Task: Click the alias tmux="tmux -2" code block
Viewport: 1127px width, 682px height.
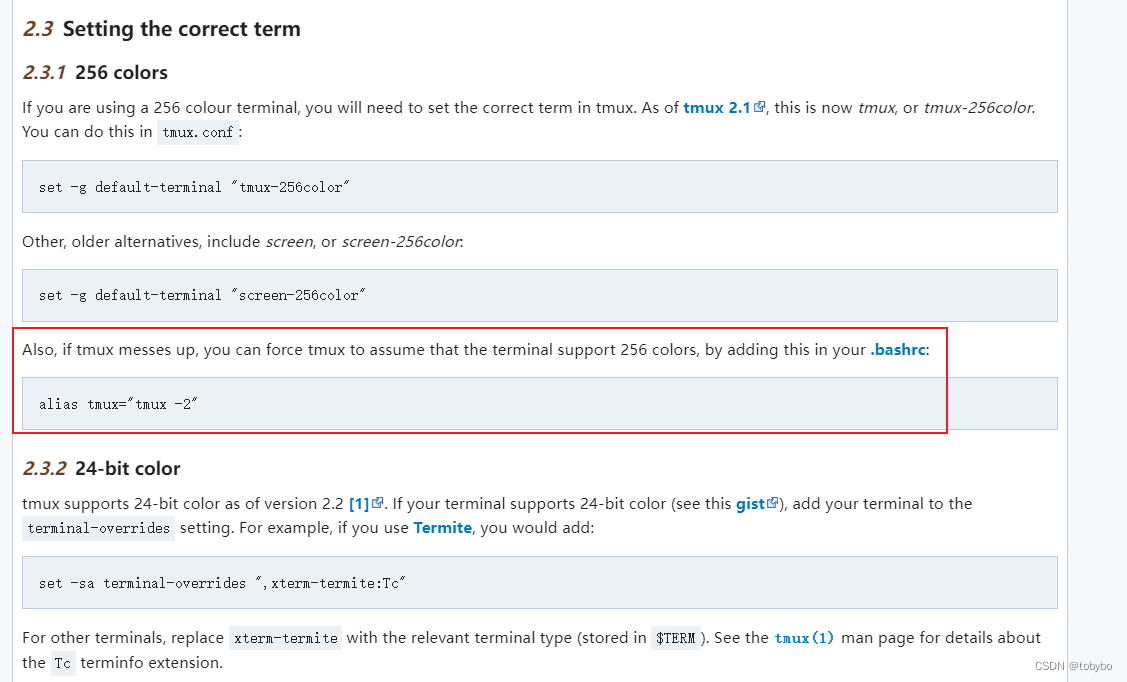Action: (x=539, y=404)
